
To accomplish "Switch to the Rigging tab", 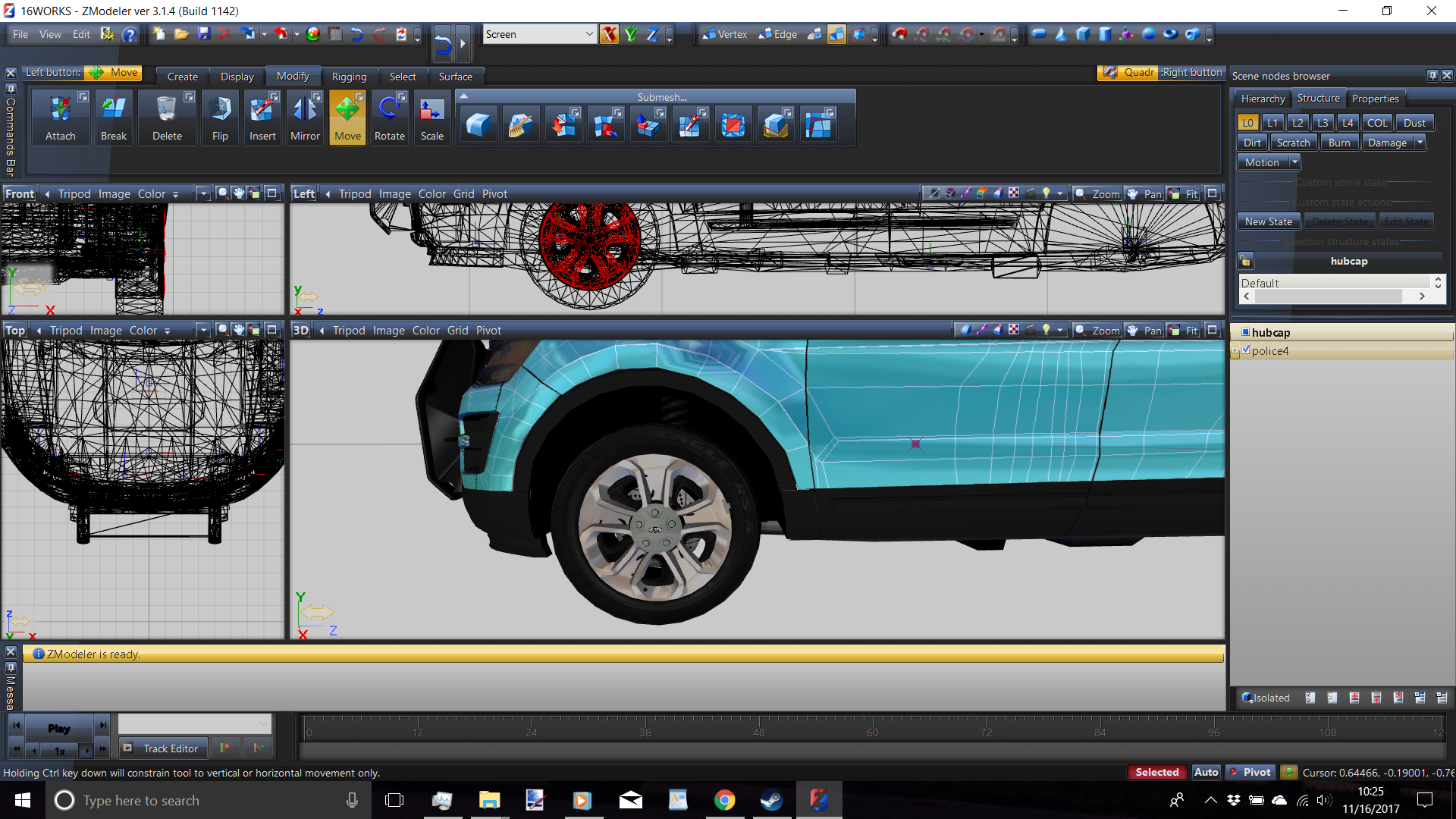I will (349, 77).
